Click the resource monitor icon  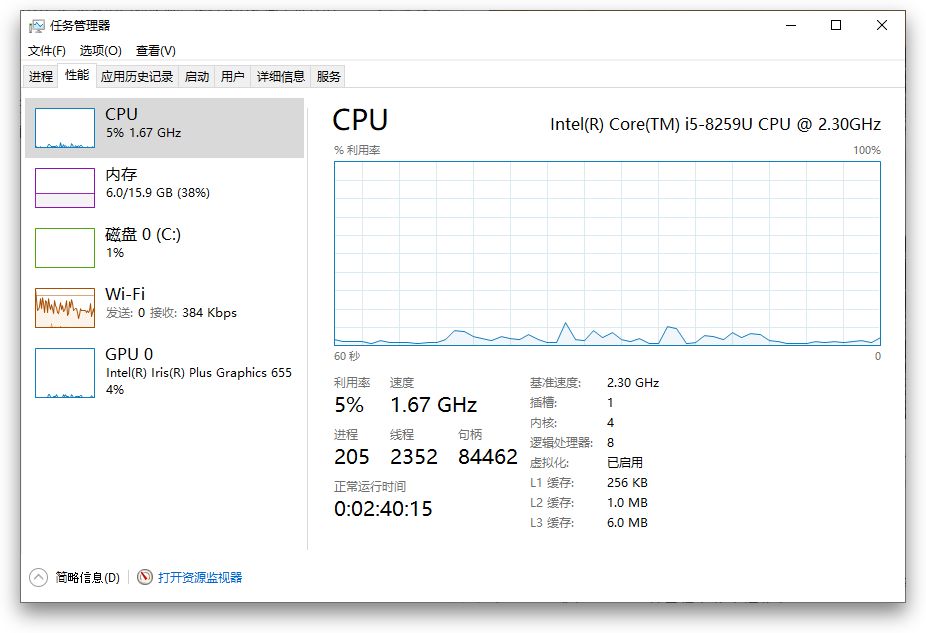click(145, 577)
